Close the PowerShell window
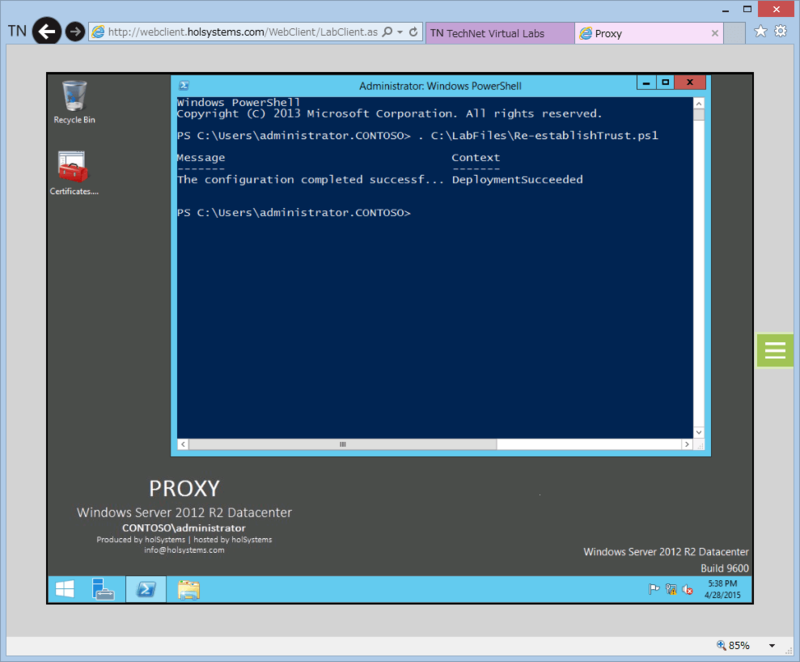Screen dimensions: 800x662 pos(690,83)
